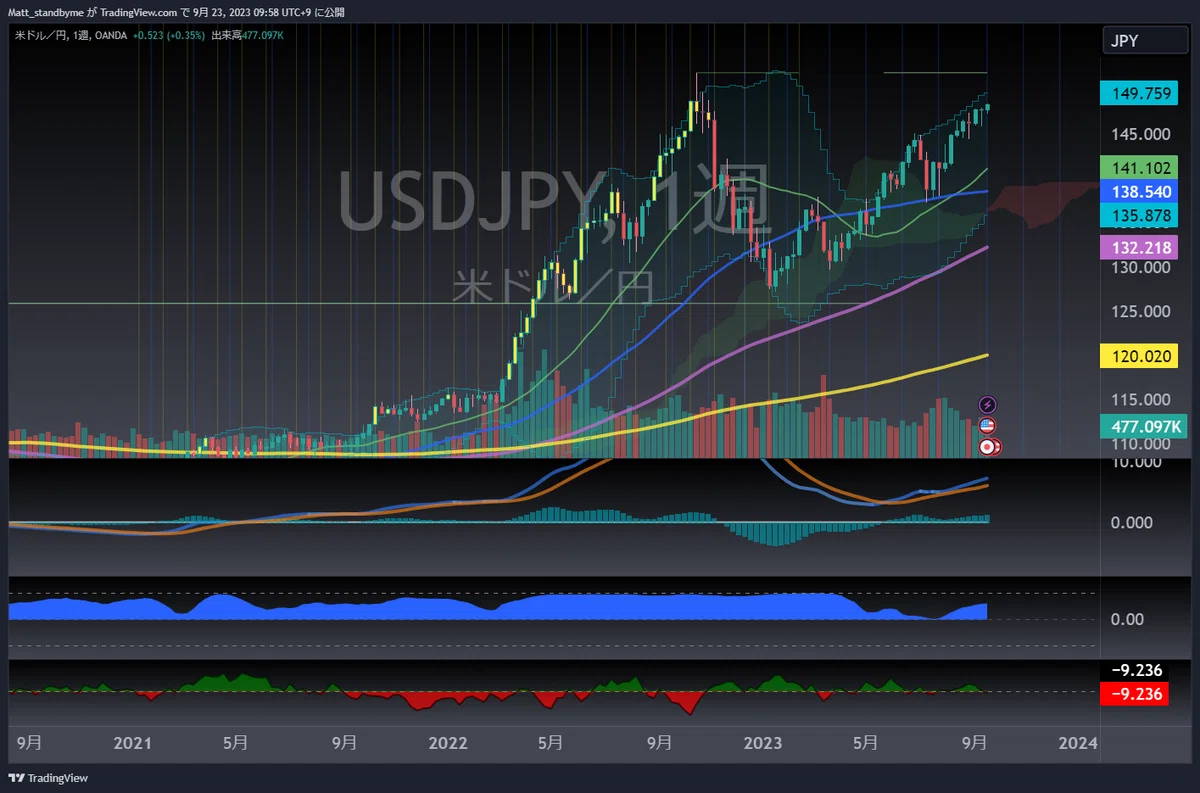Screen dimensions: 1200x793
Task: Open the US flag economic event marker
Action: [988, 426]
